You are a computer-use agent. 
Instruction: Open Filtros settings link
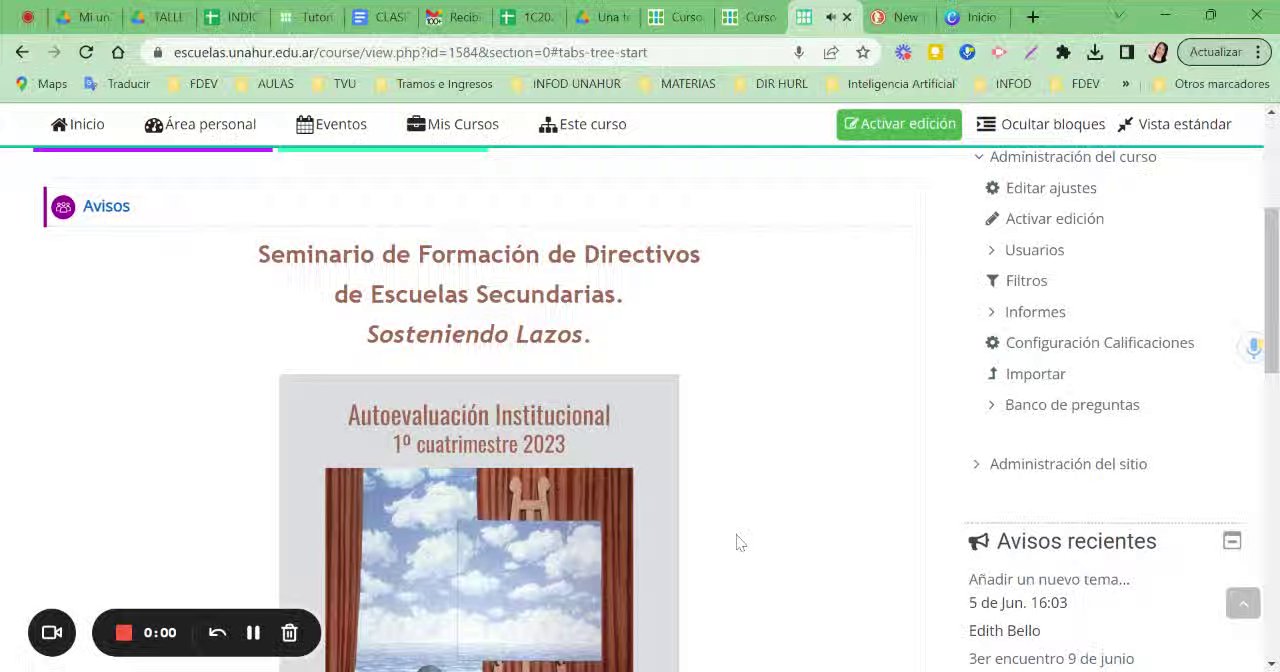[x=1026, y=281]
